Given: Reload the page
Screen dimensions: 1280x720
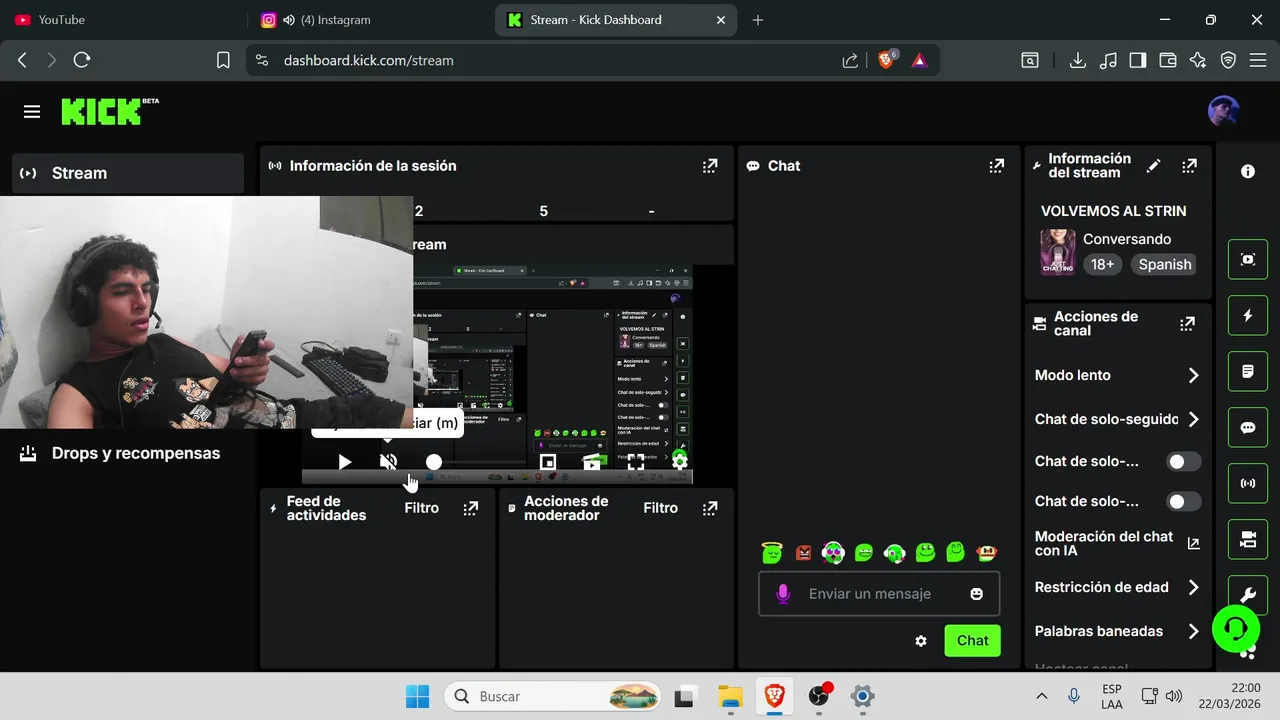Looking at the screenshot, I should (82, 60).
